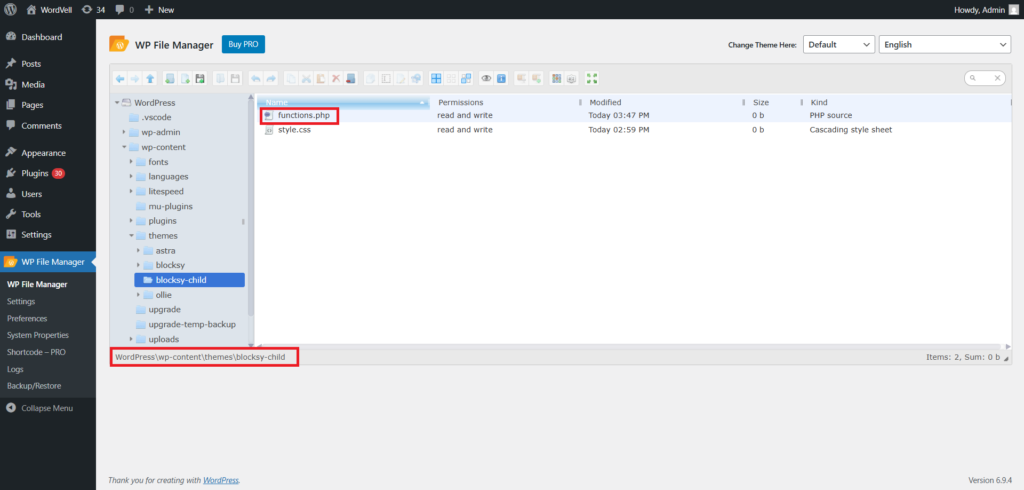Edit file toolbar icon

coord(401,78)
